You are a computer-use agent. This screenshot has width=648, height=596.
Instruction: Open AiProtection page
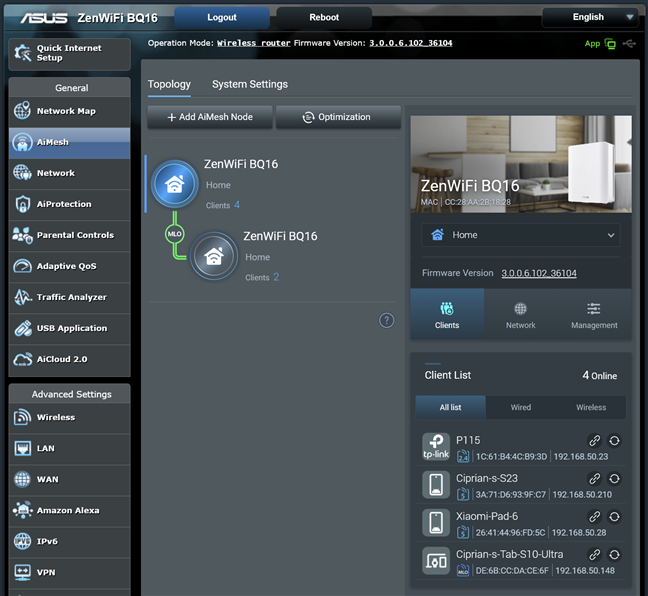click(69, 205)
